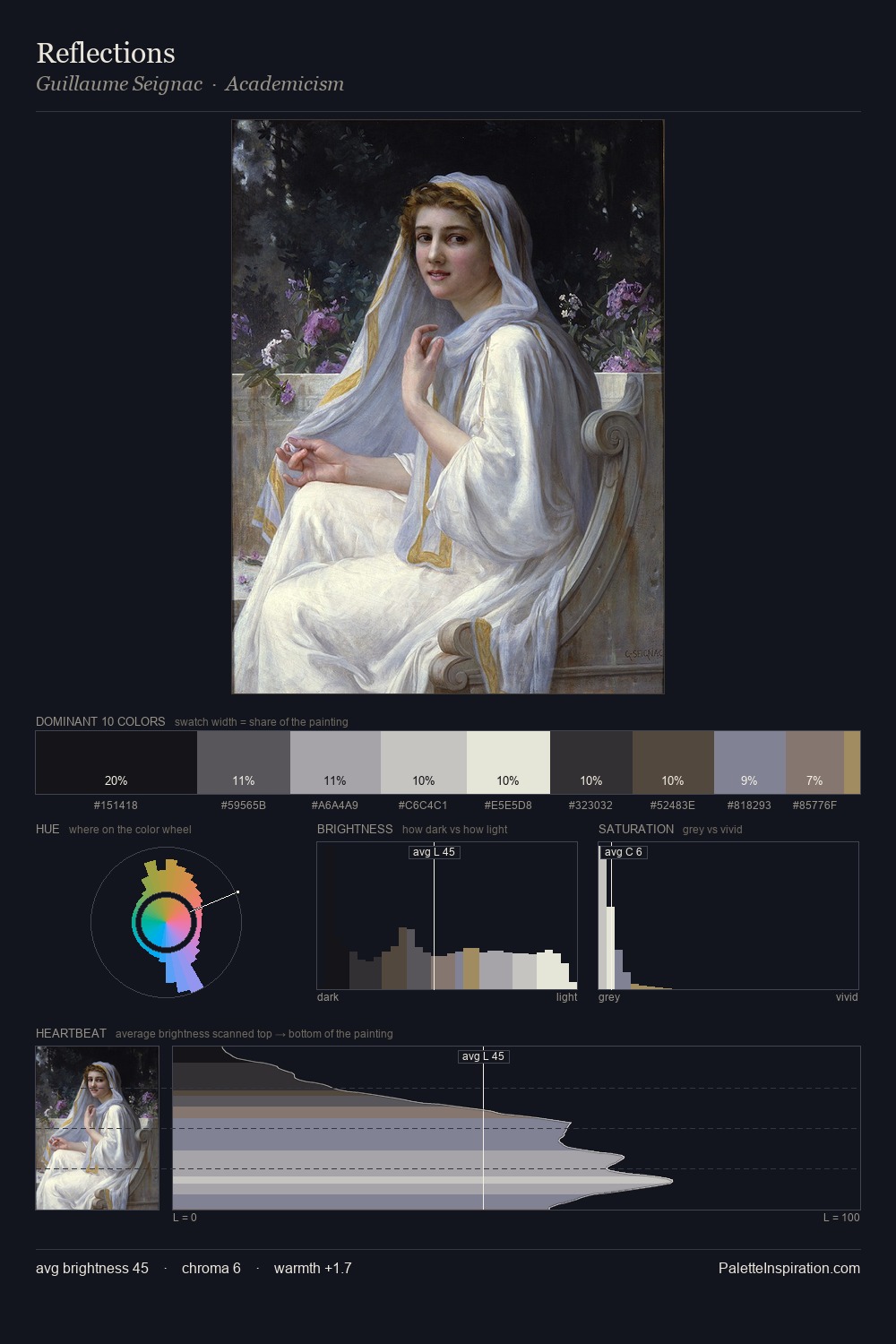Click the 'warmth +1.7' footer stat

(x=313, y=1268)
